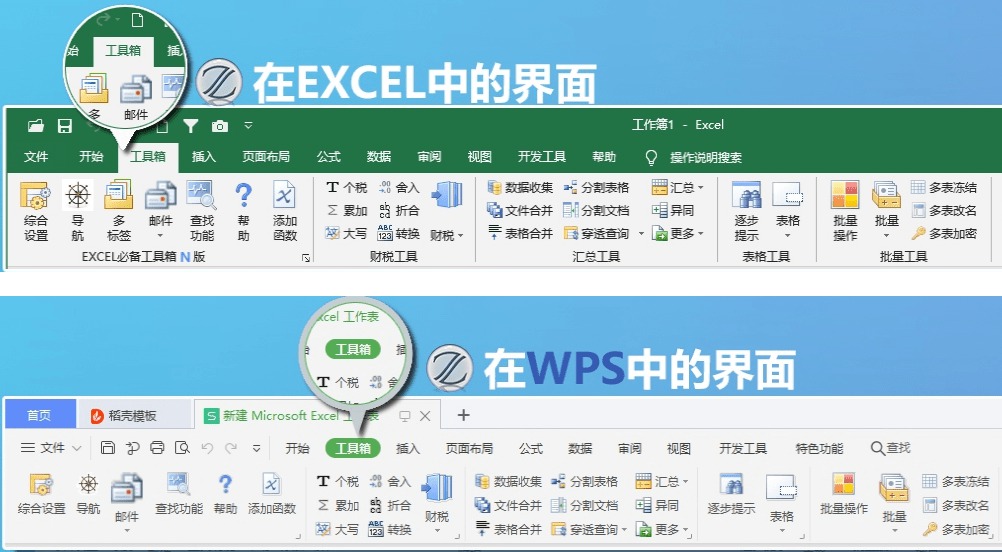The height and width of the screenshot is (552, 1002).
Task: Add a new WPS tab with plus
Action: click(464, 415)
